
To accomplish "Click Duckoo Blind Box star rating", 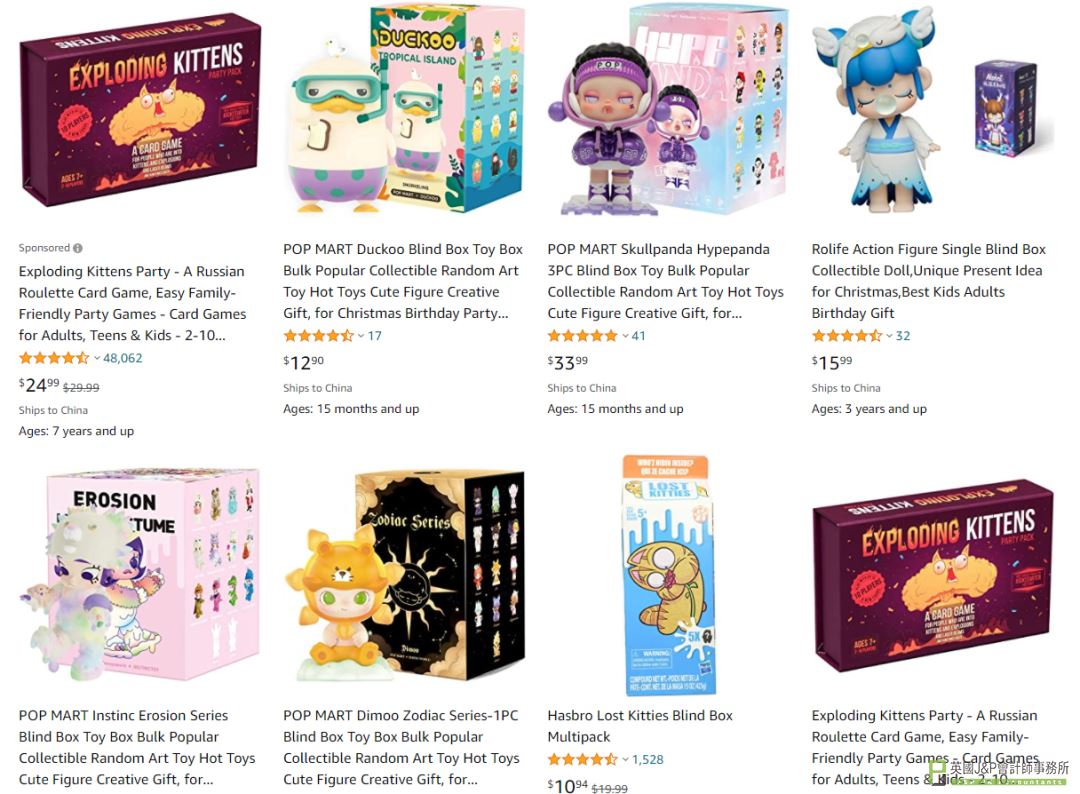I will coord(318,336).
